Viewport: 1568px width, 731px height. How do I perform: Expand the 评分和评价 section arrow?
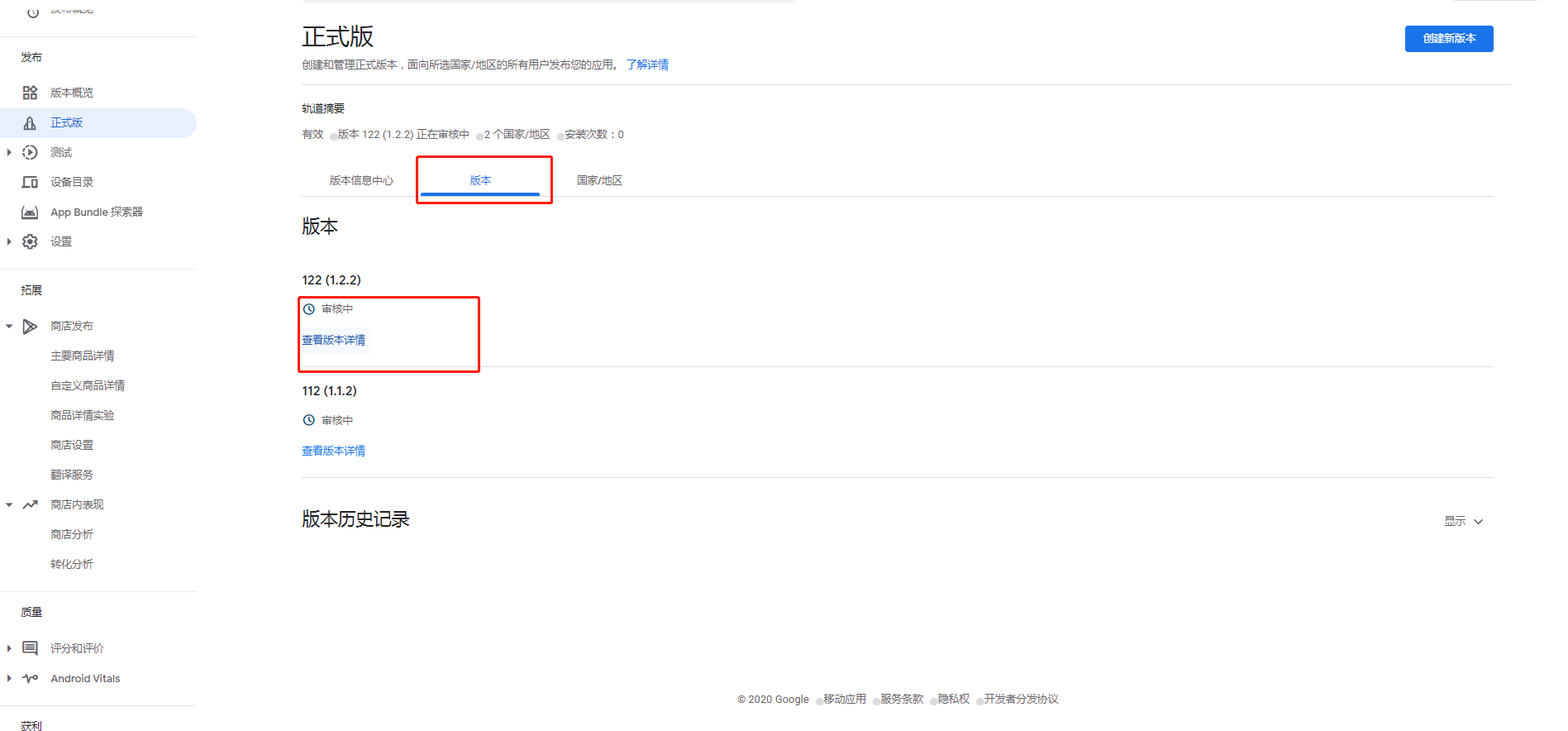[x=9, y=648]
